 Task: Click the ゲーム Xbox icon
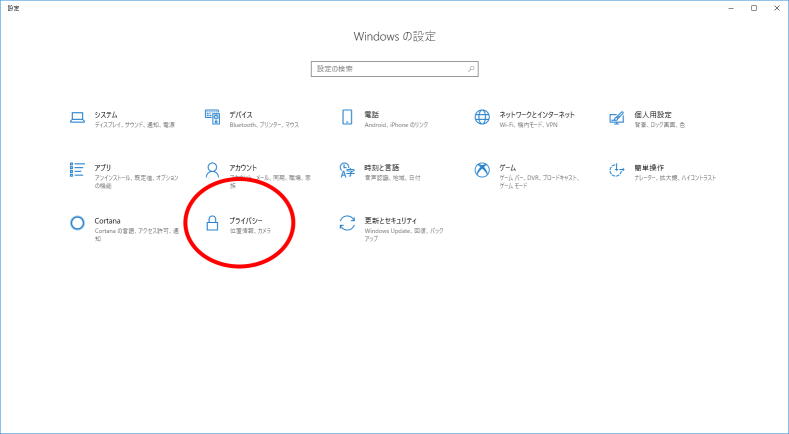482,170
